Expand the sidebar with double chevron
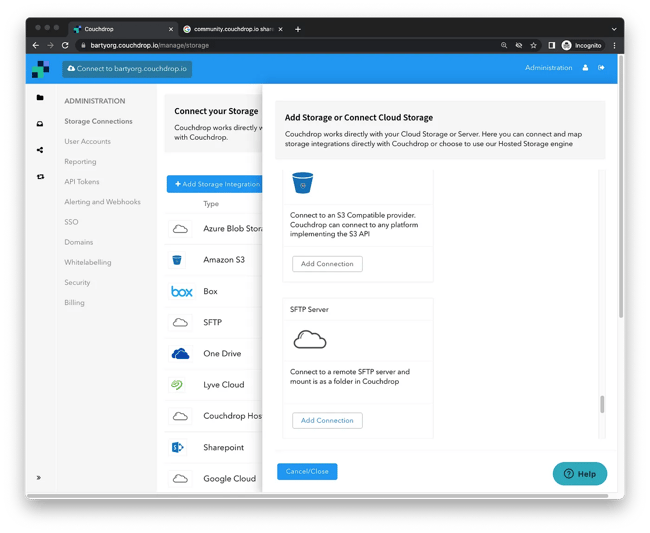 click(40, 478)
